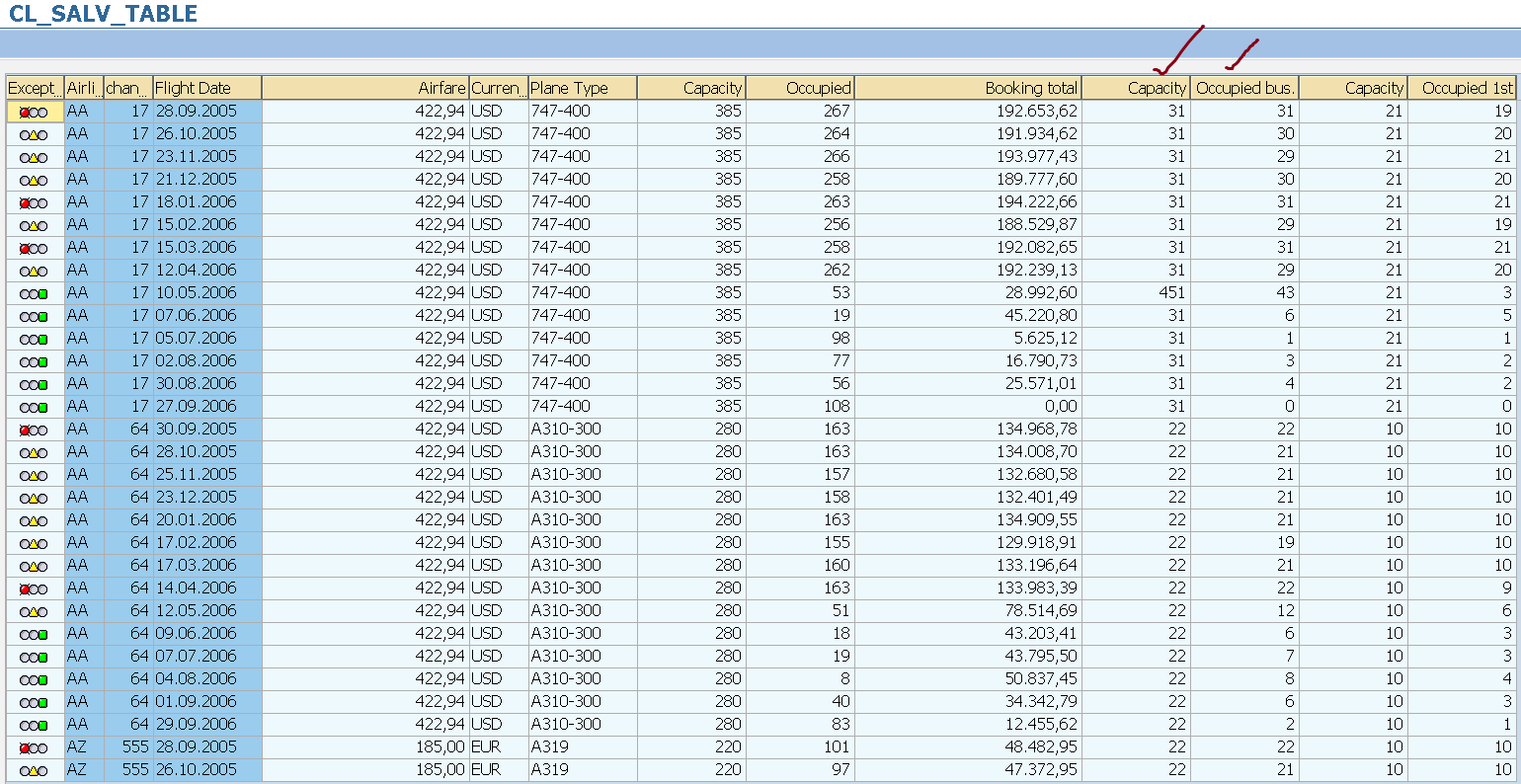Select the green exception light for flight 04.08.2006
This screenshot has height=784, width=1521.
(34, 679)
